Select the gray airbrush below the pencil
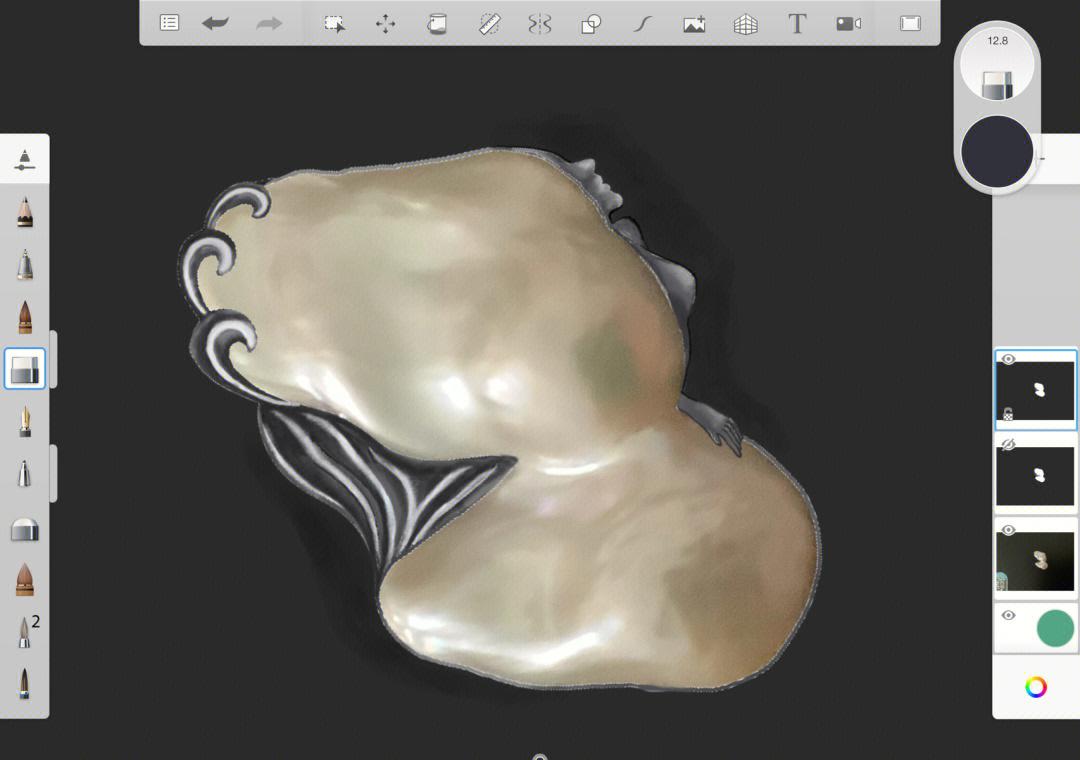 point(25,265)
